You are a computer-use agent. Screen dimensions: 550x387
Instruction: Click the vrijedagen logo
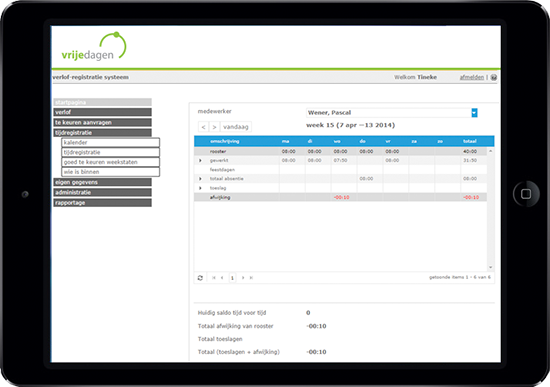94,47
